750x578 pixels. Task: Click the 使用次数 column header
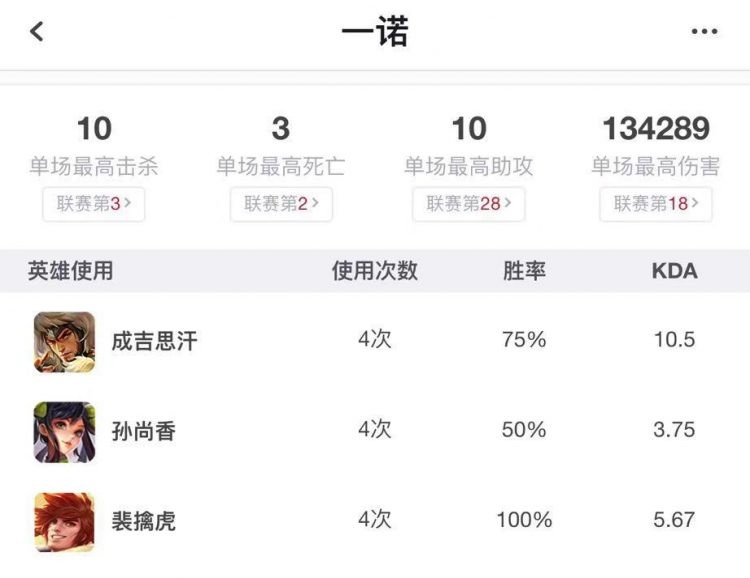pyautogui.click(x=375, y=271)
